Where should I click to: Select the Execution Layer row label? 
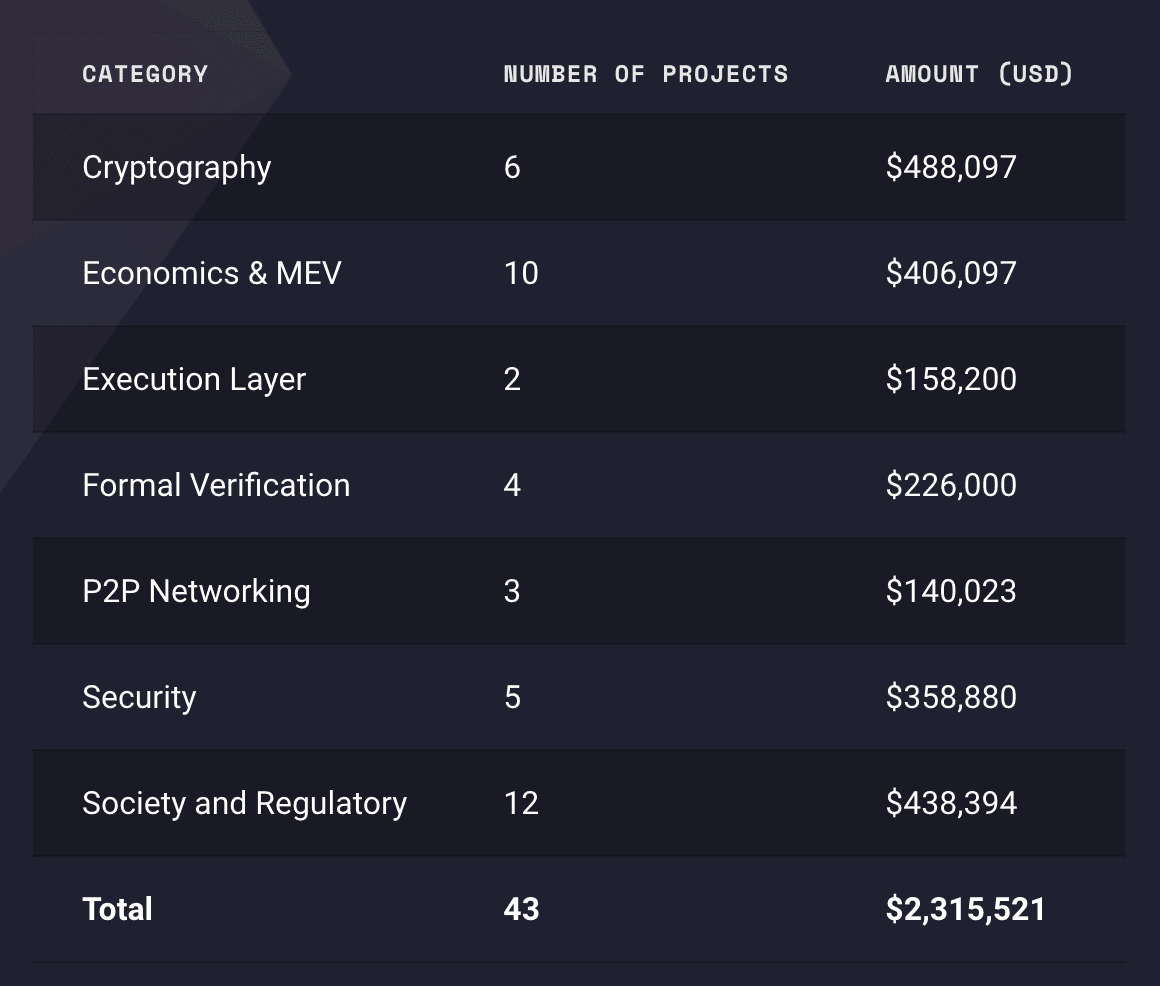194,379
